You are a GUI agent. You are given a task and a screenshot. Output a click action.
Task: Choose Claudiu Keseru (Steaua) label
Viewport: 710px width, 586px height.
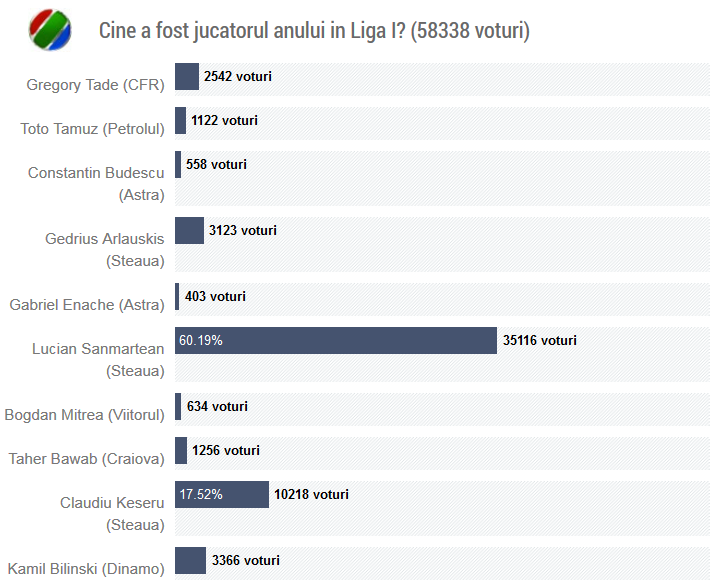112,513
